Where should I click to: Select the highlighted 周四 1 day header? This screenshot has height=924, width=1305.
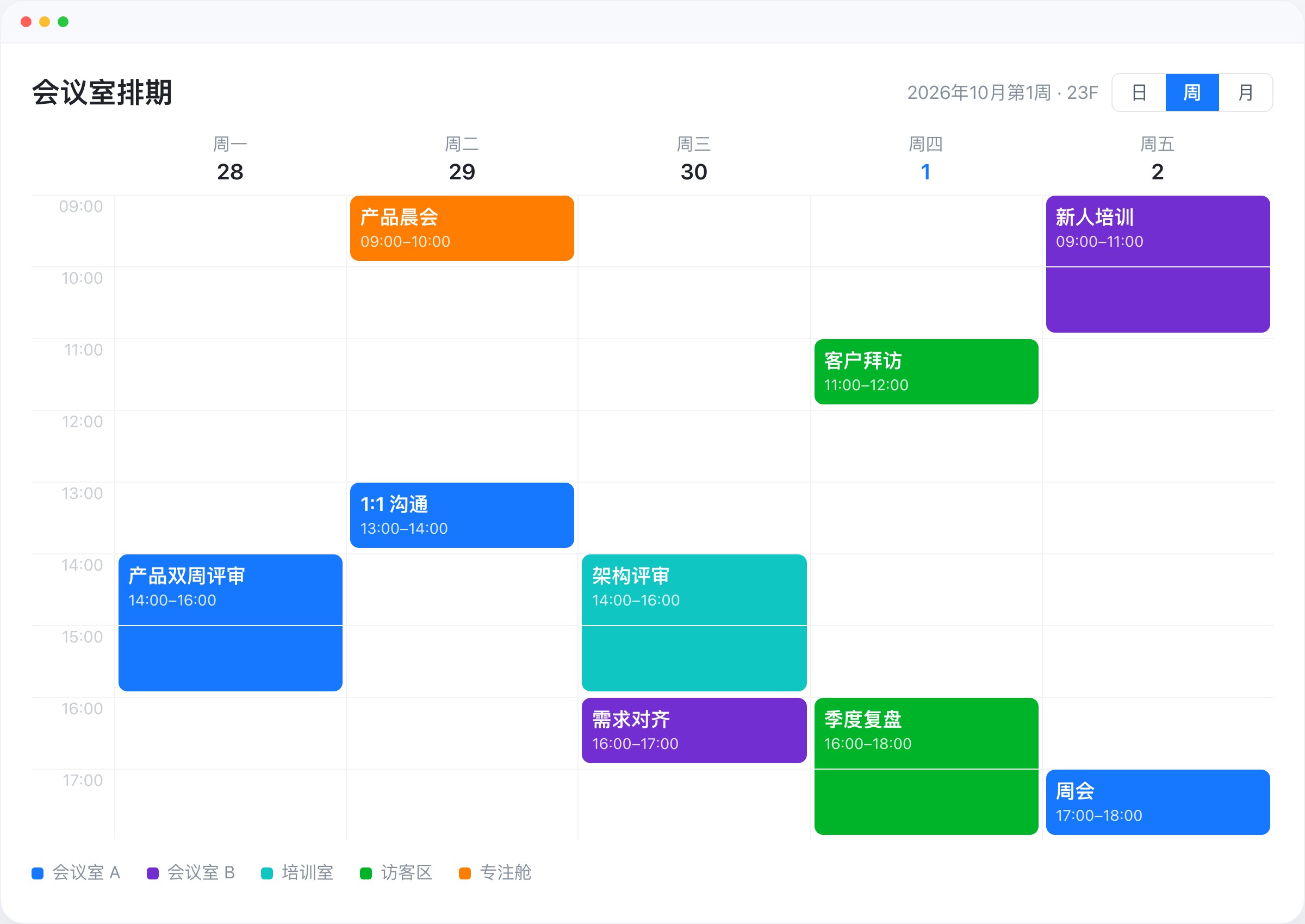(925, 159)
